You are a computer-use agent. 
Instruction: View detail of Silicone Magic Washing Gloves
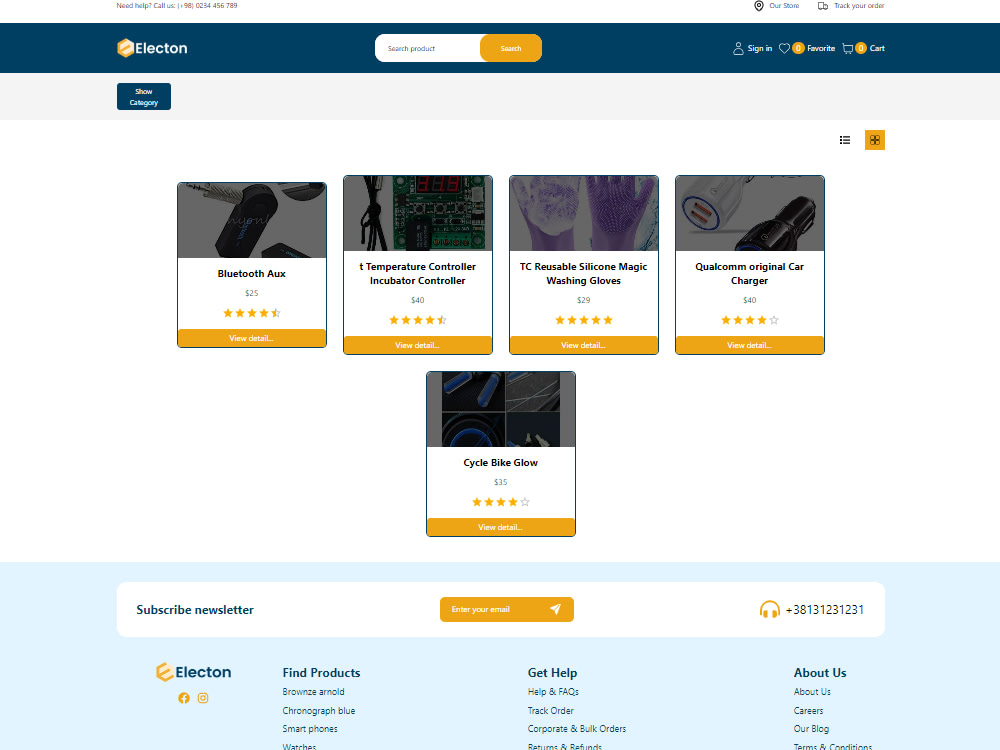584,345
